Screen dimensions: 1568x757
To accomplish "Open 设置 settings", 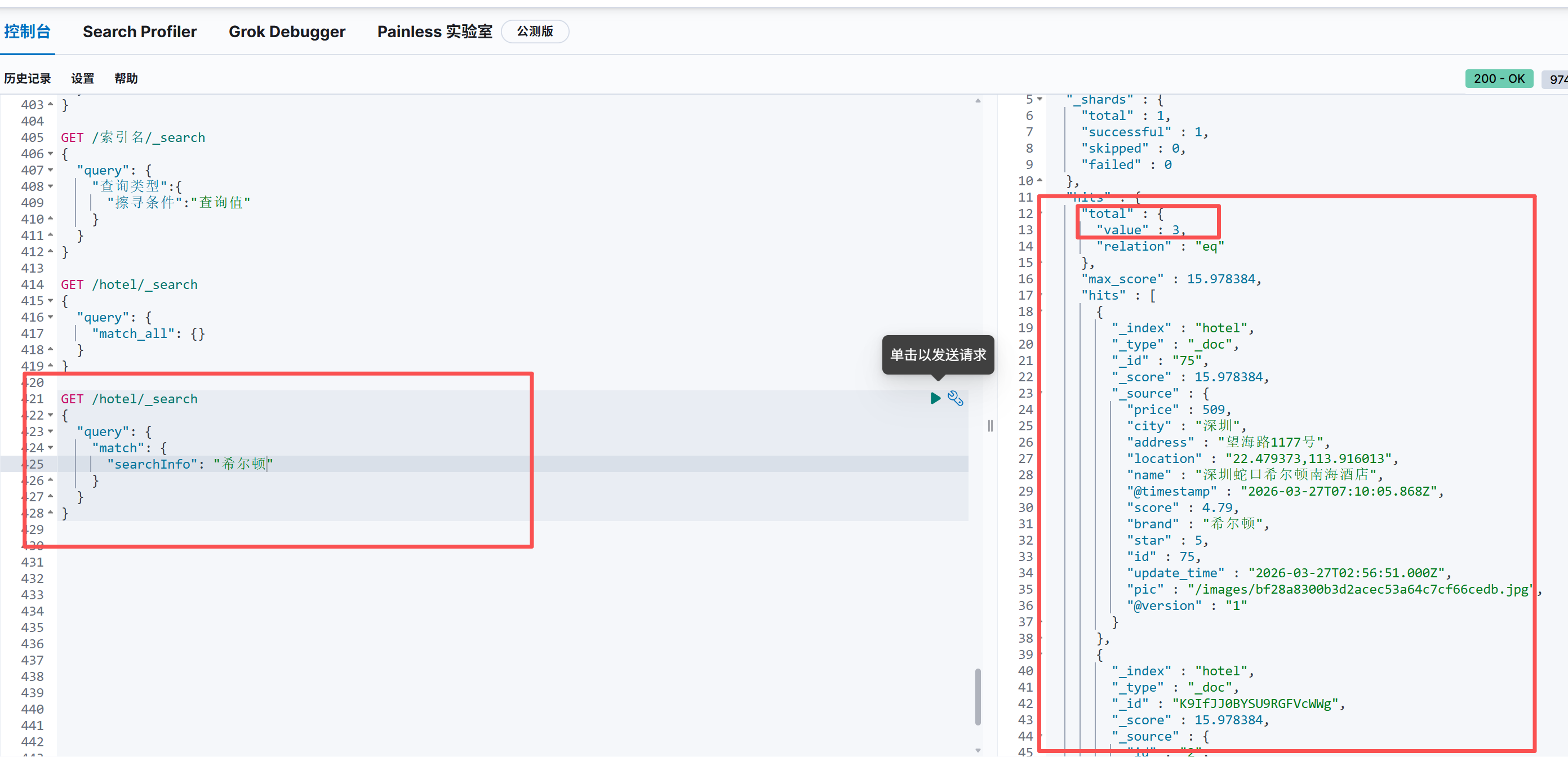I will [x=82, y=78].
